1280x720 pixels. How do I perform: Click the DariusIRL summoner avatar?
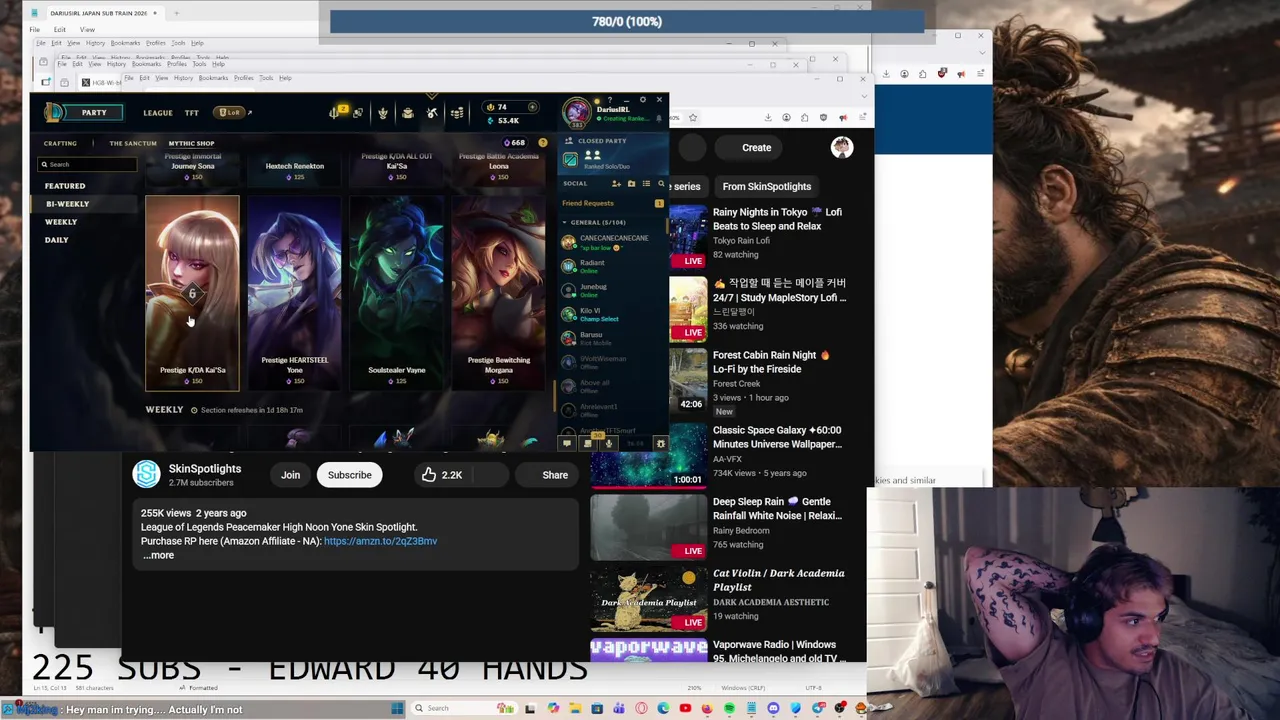click(x=576, y=112)
